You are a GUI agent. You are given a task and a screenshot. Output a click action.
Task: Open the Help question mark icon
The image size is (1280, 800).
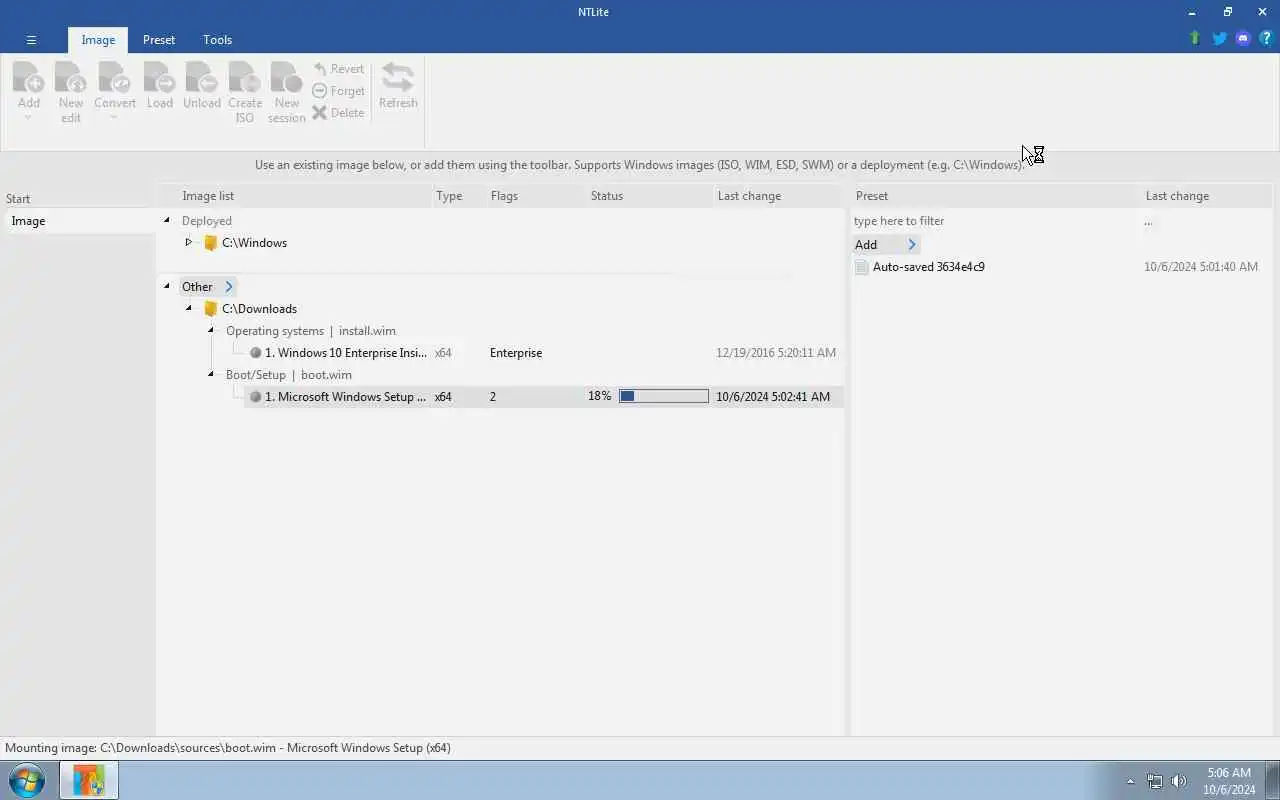1266,39
